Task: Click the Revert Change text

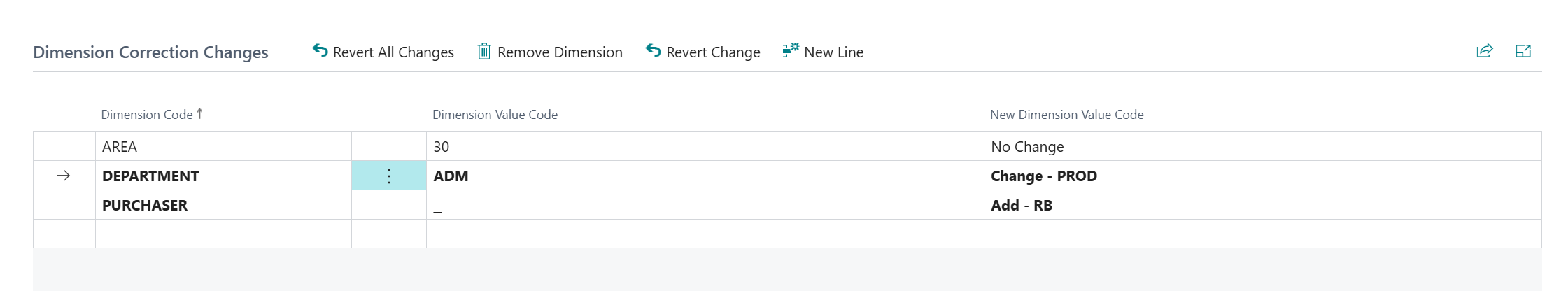Action: 713,52
